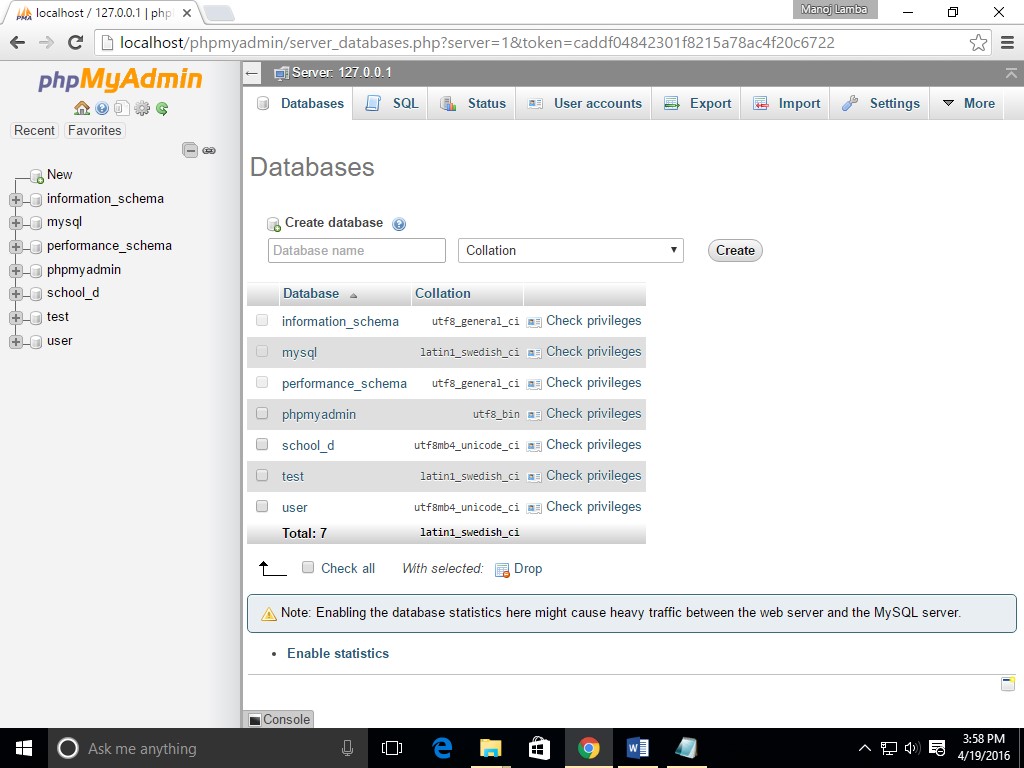
Task: Tick the phpmyadmin row checkbox
Action: 262,413
